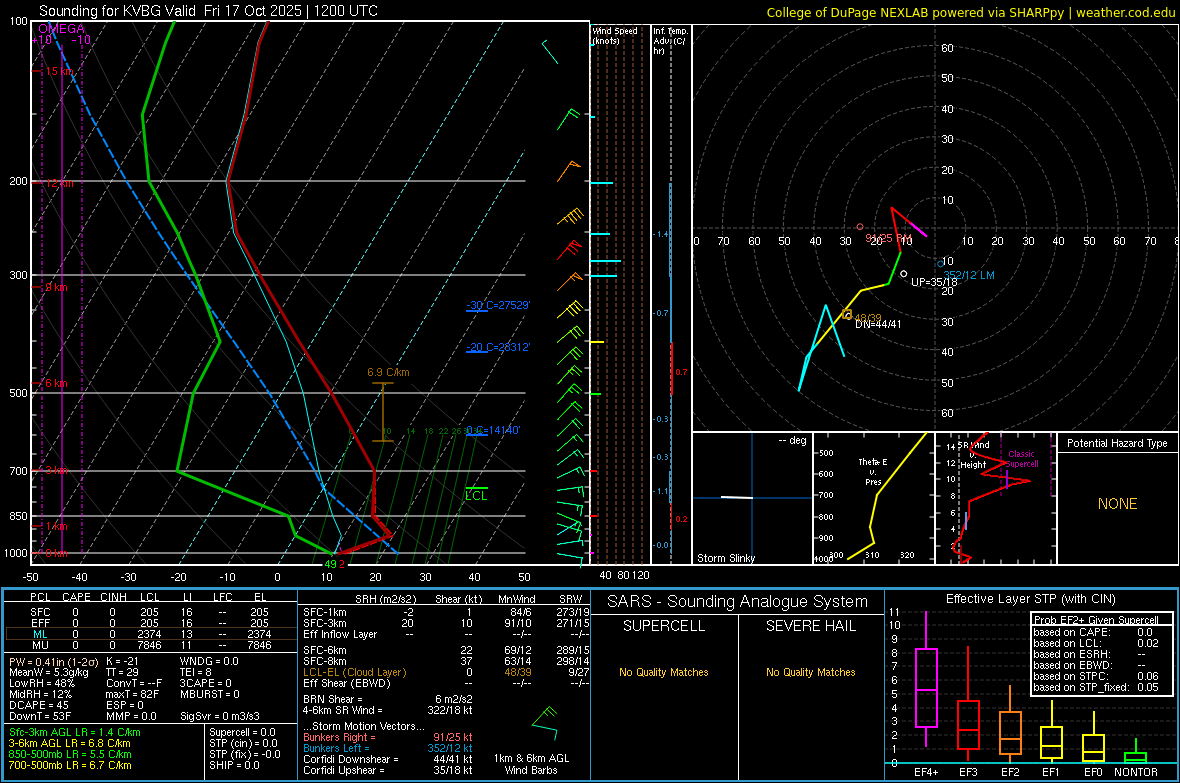1180x783 pixels.
Task: Click the 'Wind Speed (knots)' panel header
Action: tap(615, 35)
